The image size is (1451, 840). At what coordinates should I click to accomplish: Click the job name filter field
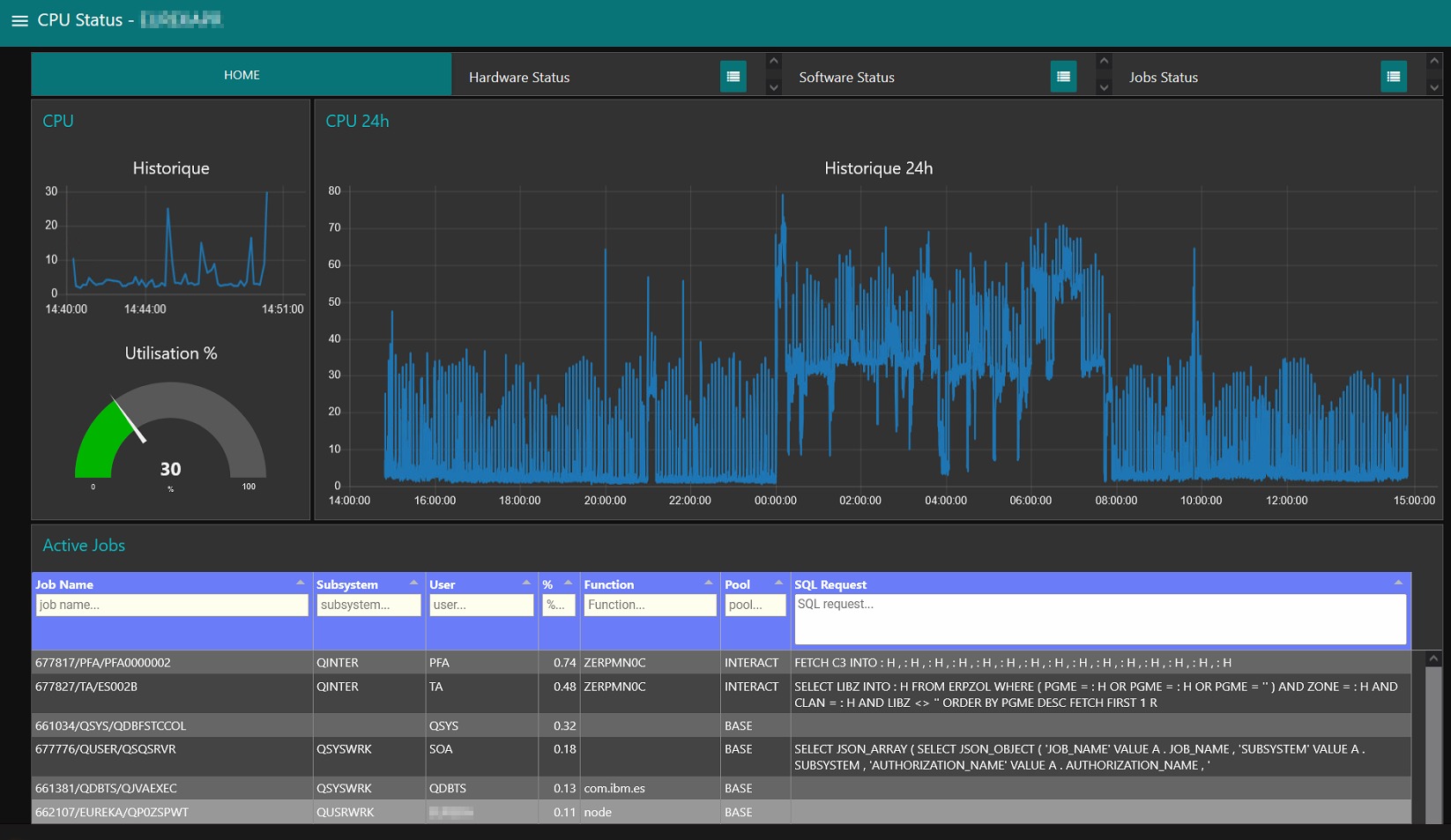point(172,605)
